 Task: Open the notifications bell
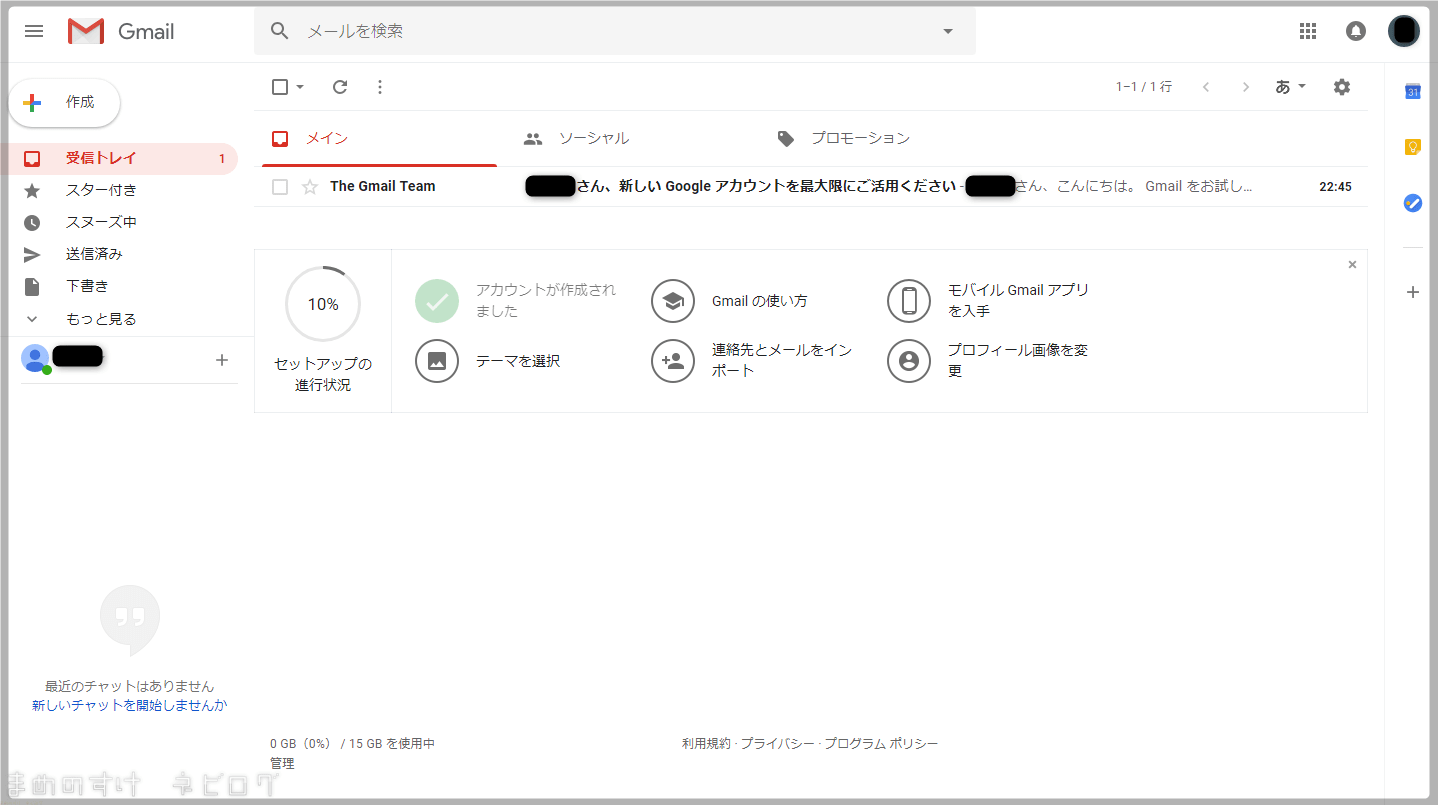pyautogui.click(x=1356, y=31)
